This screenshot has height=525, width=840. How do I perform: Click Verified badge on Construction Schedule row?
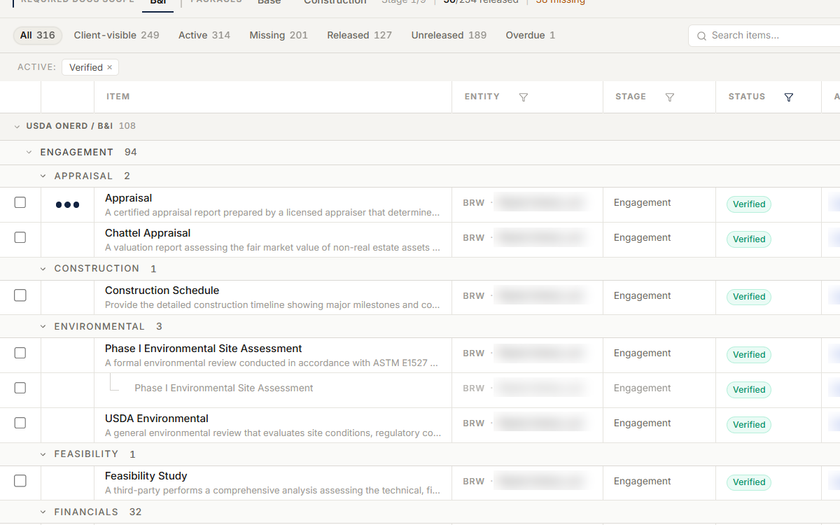(x=749, y=297)
